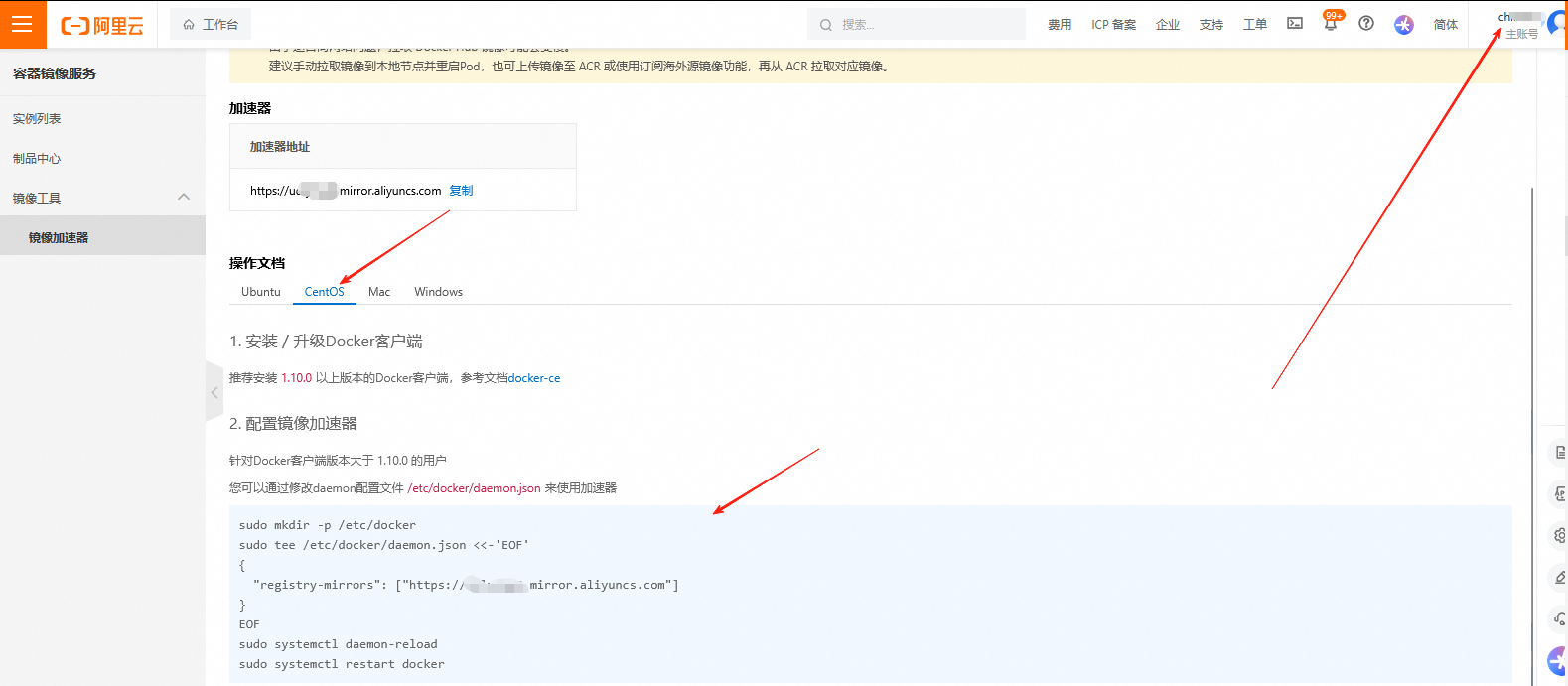Open the account avatar menu
This screenshot has width=1568, height=686.
click(1556, 23)
